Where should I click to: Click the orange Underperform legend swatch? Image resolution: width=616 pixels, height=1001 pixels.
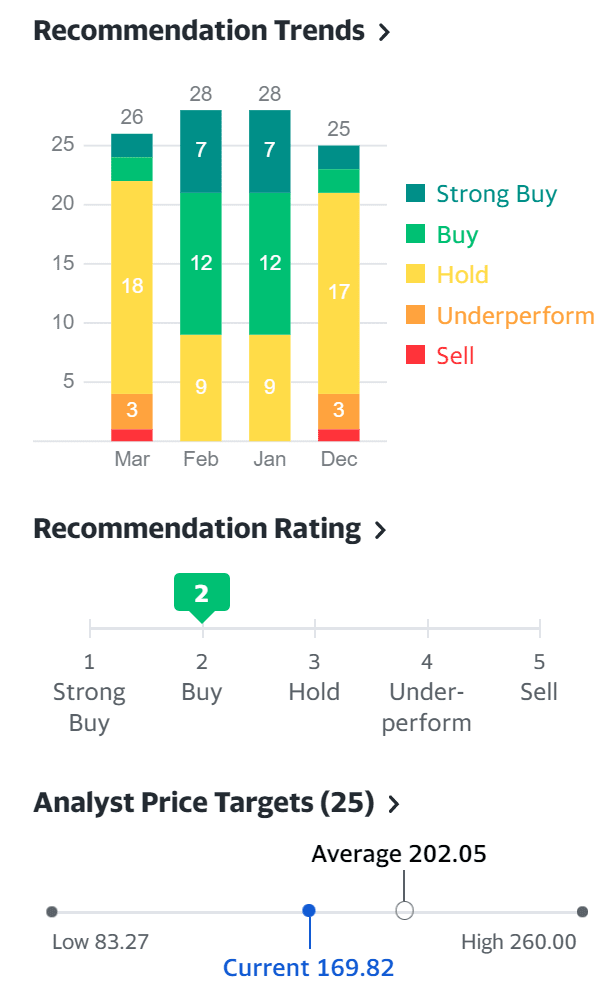click(416, 316)
